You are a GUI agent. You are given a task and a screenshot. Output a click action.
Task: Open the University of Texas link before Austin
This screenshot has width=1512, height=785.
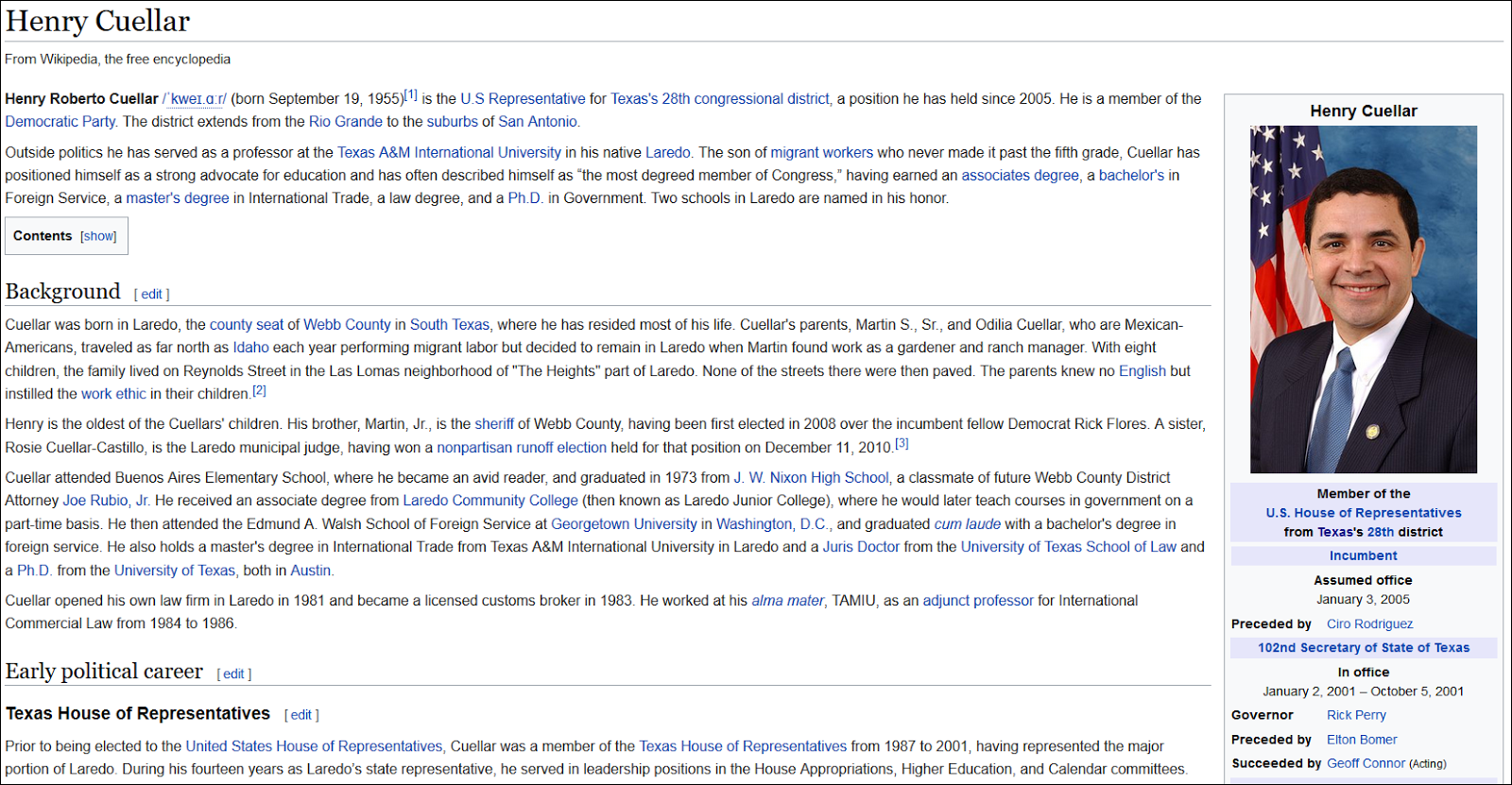pyautogui.click(x=175, y=571)
